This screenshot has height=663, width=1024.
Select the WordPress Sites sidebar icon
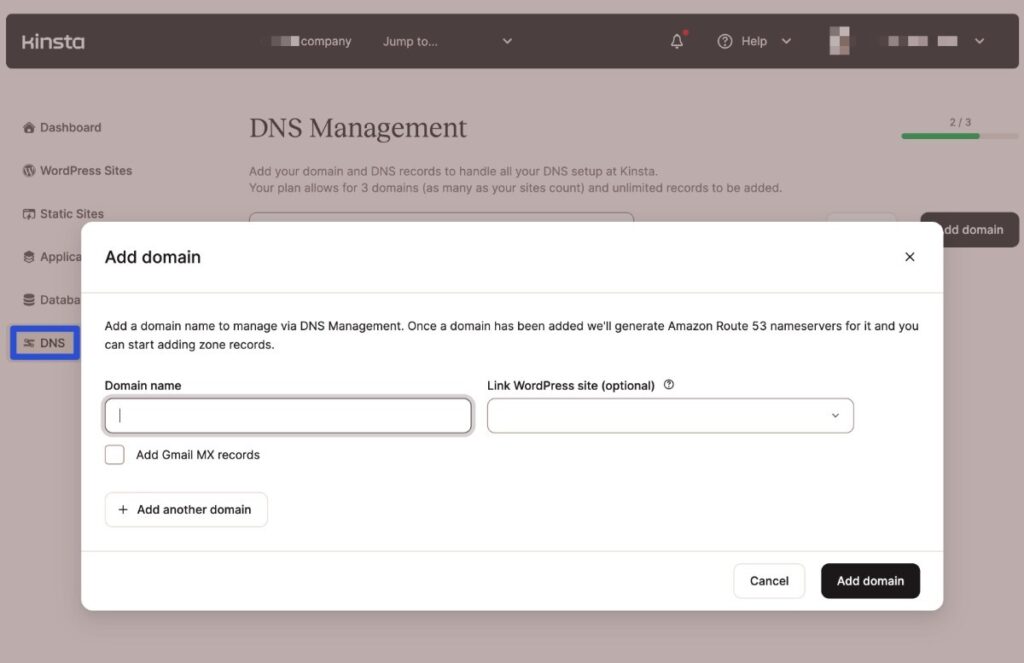click(27, 170)
